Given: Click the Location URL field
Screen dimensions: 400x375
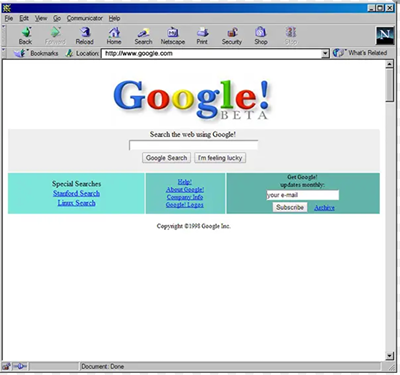Looking at the screenshot, I should click(x=212, y=53).
